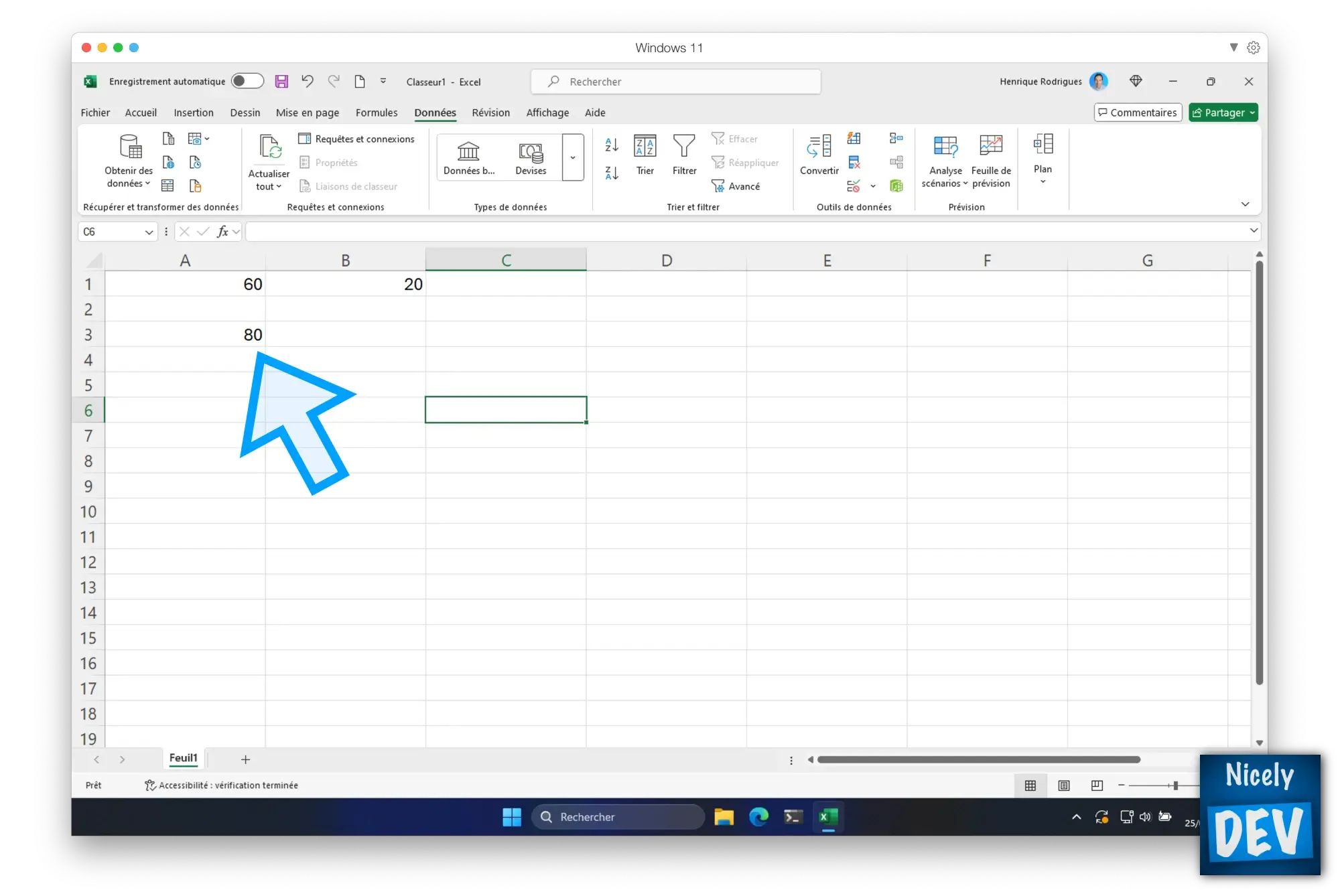The height and width of the screenshot is (896, 1340).
Task: Switch to the Formules tab
Action: [377, 113]
